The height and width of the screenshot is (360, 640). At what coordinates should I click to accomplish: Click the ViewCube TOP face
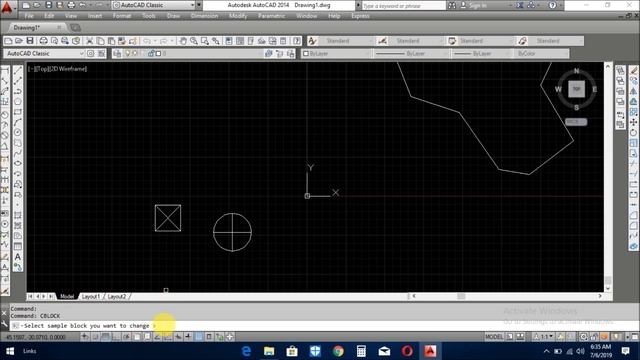576,89
